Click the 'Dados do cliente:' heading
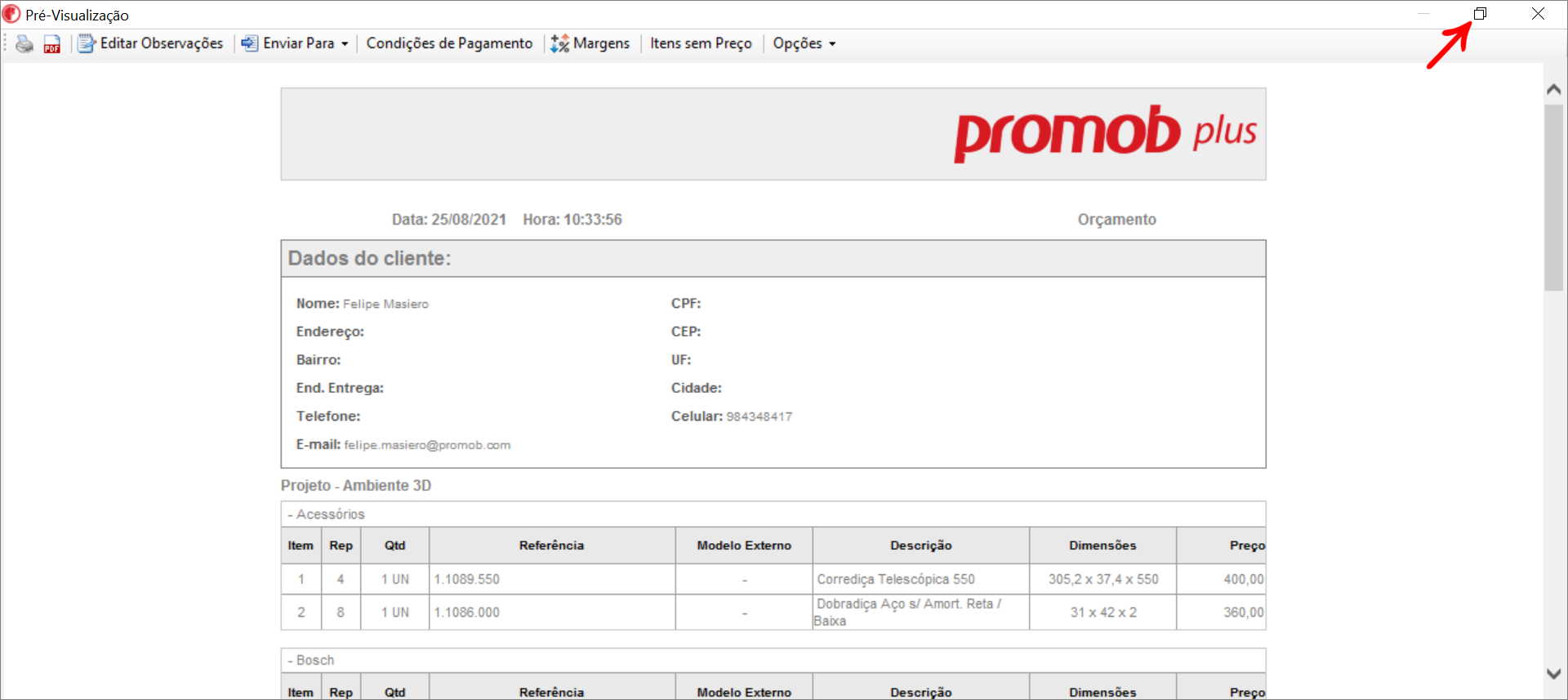The height and width of the screenshot is (700, 1568). tap(369, 258)
